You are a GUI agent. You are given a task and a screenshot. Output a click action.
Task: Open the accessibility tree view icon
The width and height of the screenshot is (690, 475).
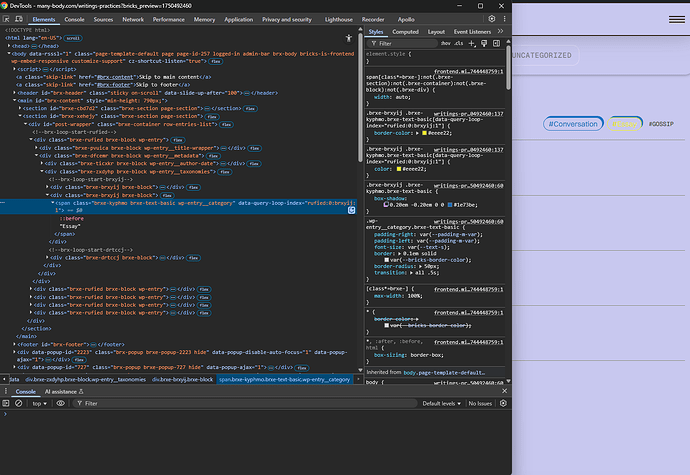pyautogui.click(x=349, y=38)
